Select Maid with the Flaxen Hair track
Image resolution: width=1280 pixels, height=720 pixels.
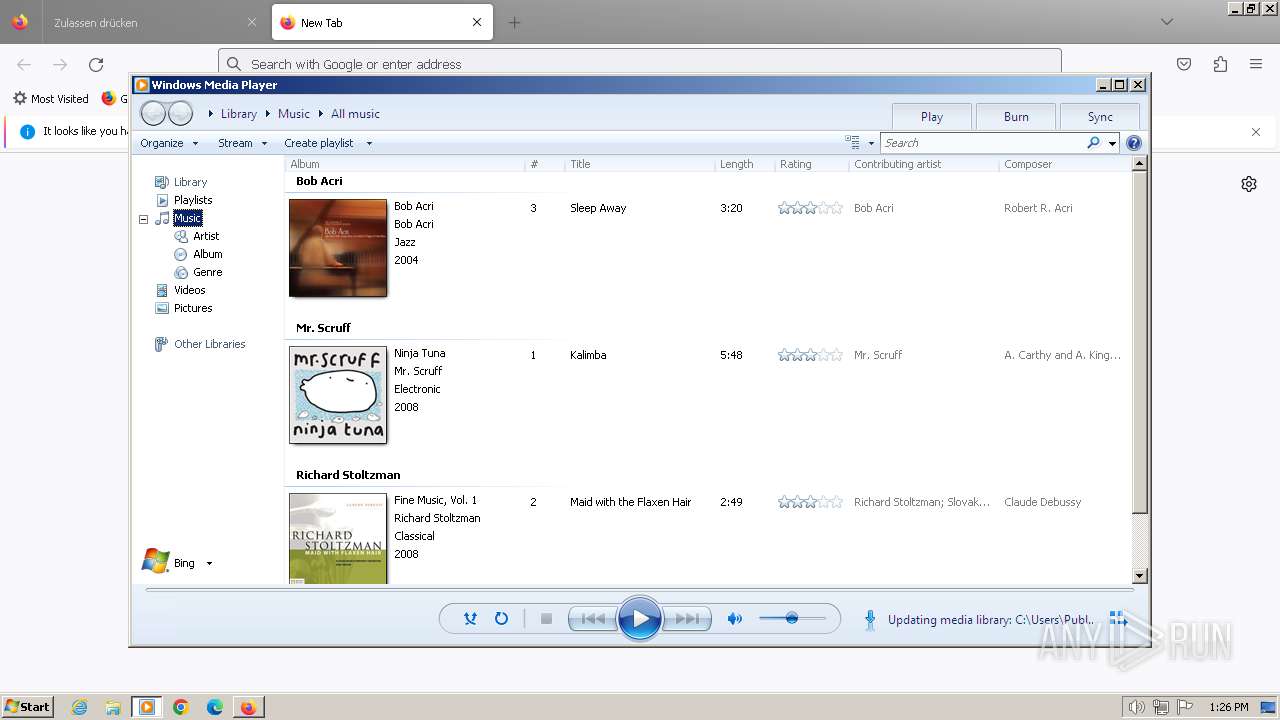coord(631,502)
